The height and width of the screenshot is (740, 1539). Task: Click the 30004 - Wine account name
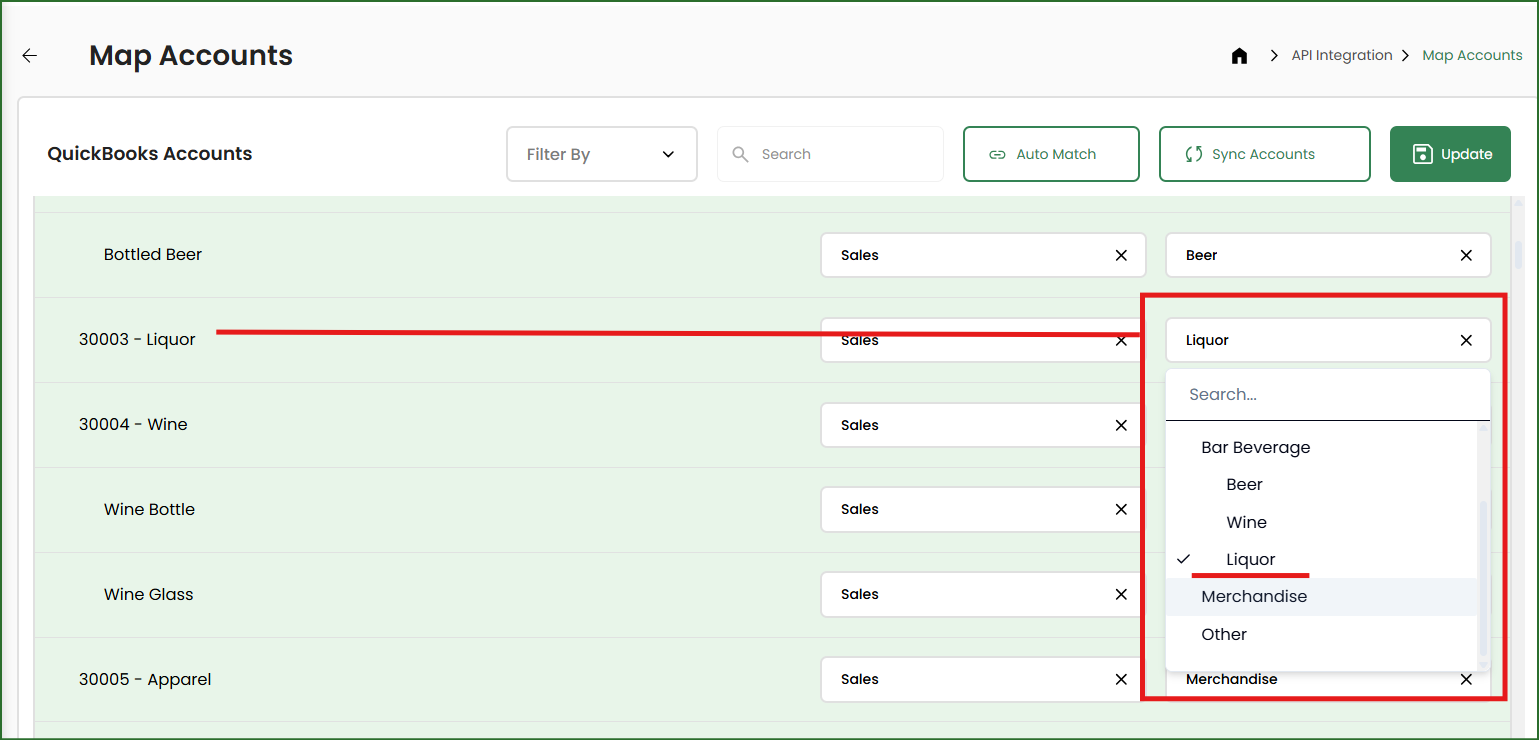[133, 425]
